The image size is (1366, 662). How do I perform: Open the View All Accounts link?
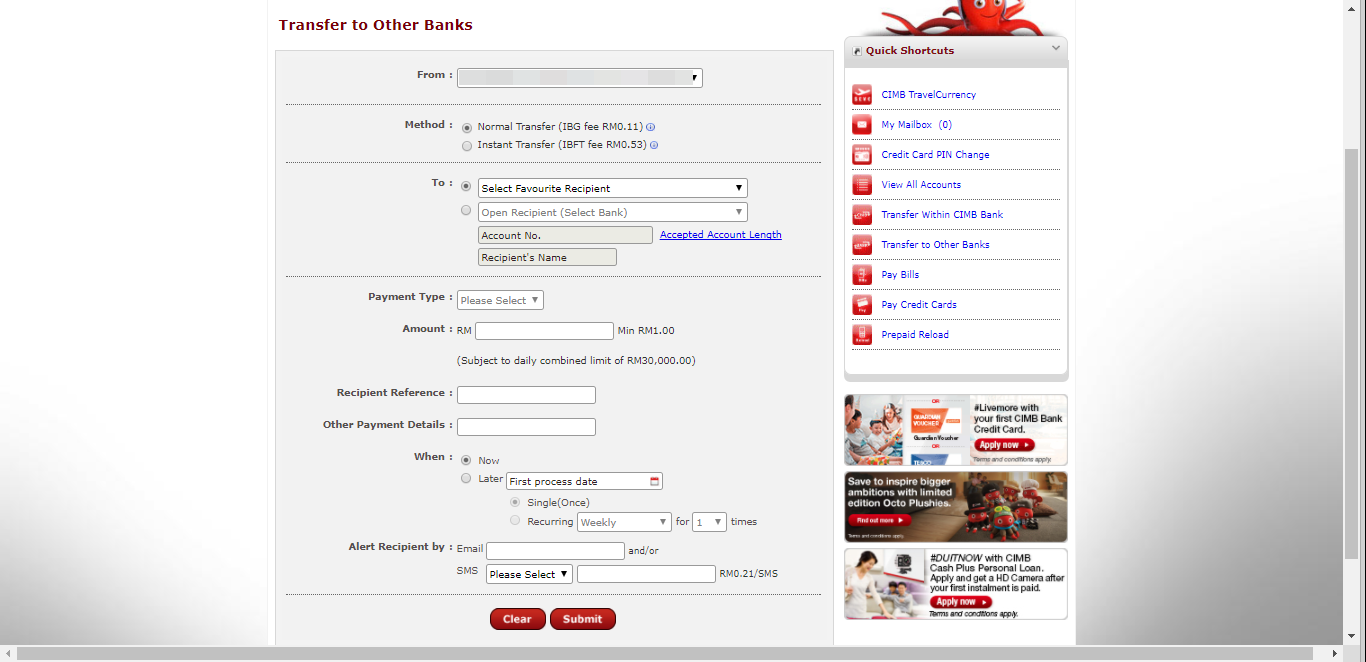click(921, 185)
